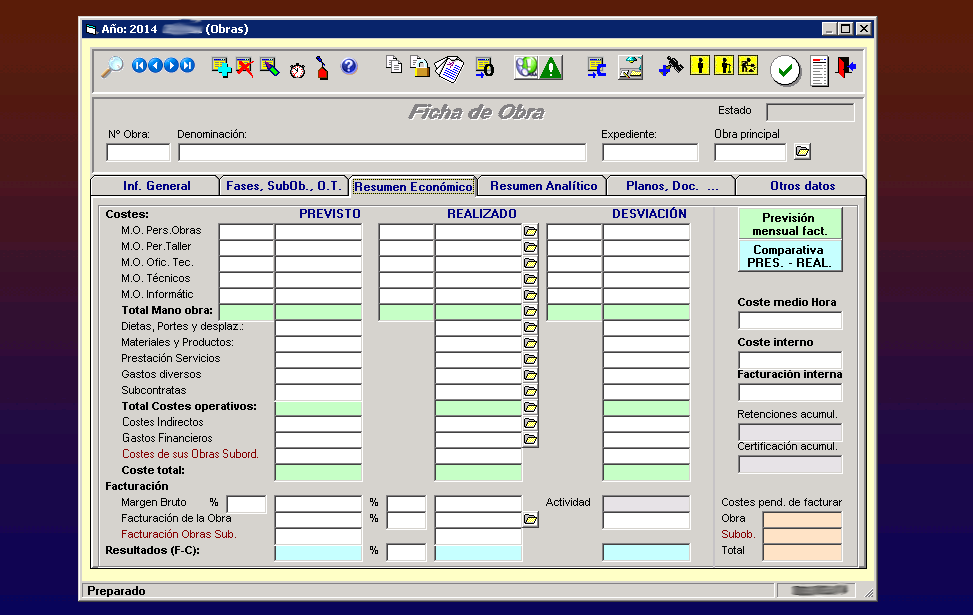
Task: Go to the first record
Action: click(139, 65)
